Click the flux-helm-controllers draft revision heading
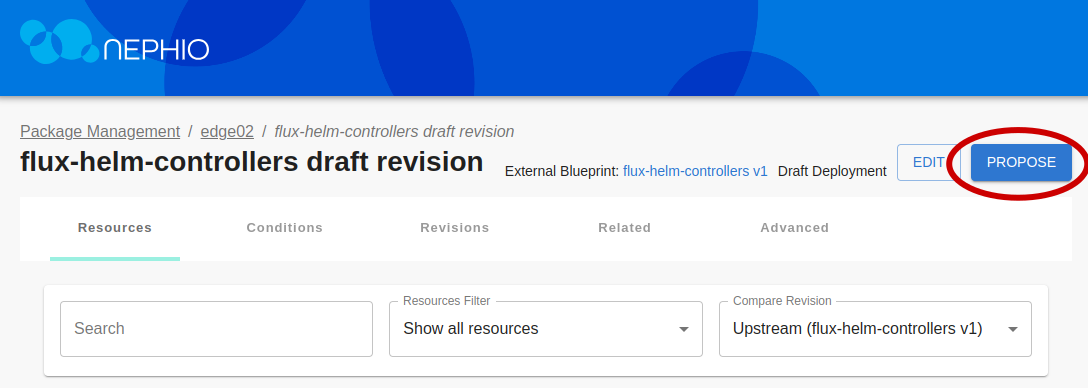The width and height of the screenshot is (1088, 388). coord(252,162)
